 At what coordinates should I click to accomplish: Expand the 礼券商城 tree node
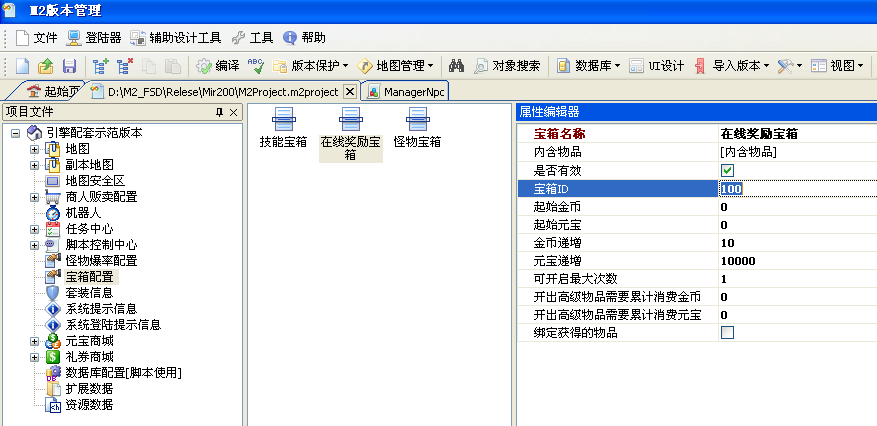pos(35,357)
